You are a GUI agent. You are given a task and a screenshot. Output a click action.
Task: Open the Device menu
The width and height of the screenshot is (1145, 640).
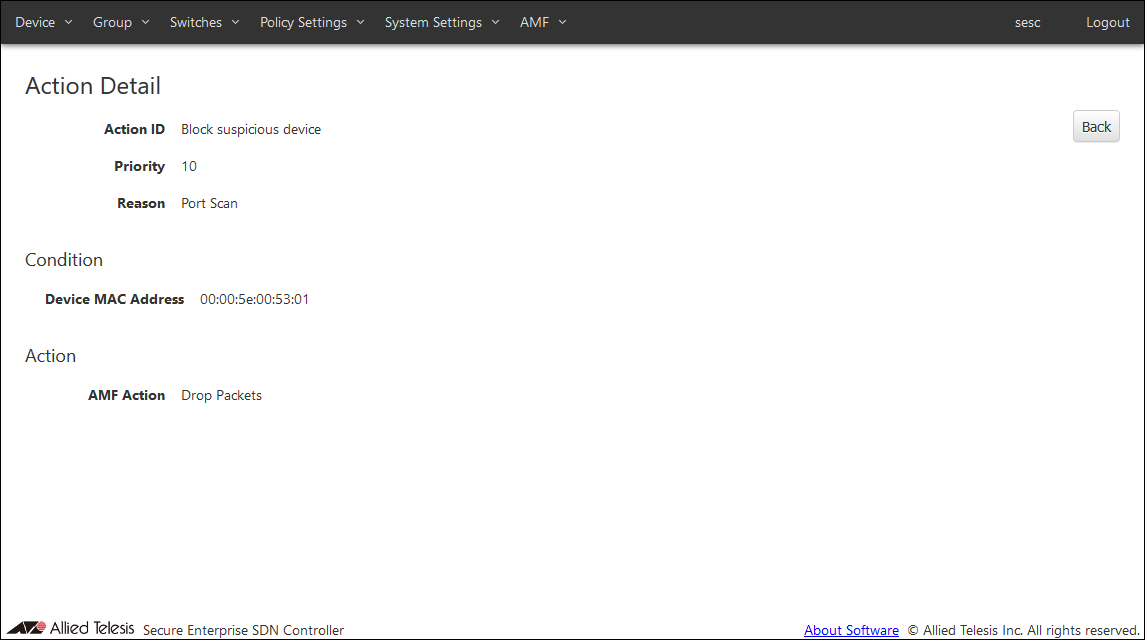click(43, 22)
